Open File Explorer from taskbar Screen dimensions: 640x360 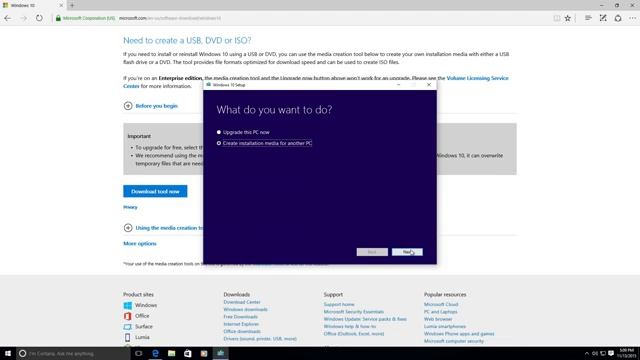pos(171,353)
